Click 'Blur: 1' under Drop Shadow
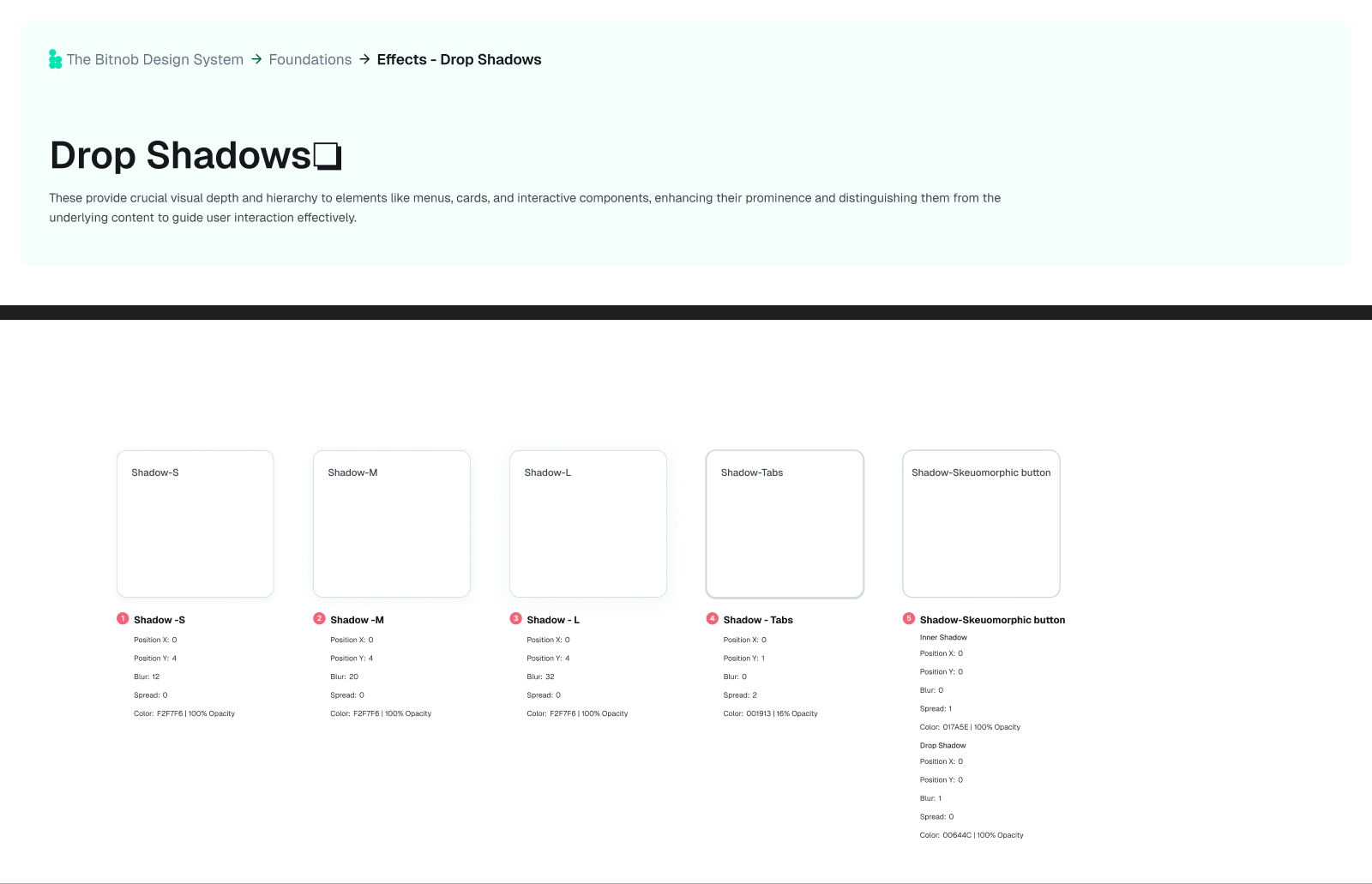 click(x=930, y=798)
